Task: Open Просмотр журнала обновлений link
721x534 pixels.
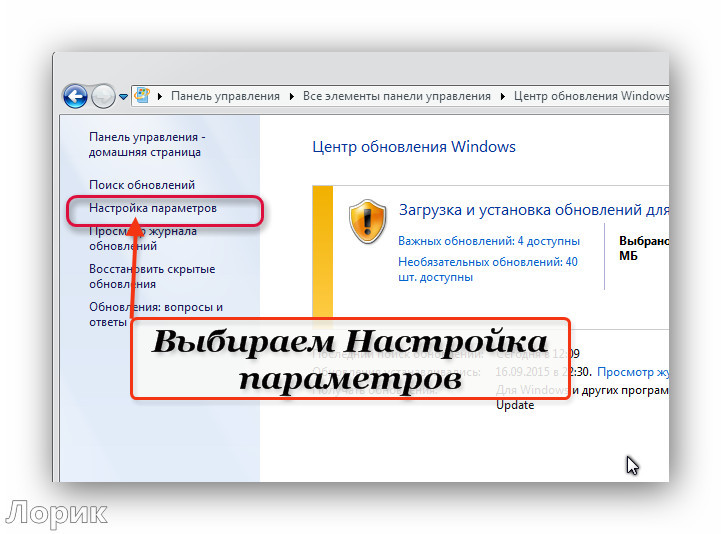Action: coord(143,238)
